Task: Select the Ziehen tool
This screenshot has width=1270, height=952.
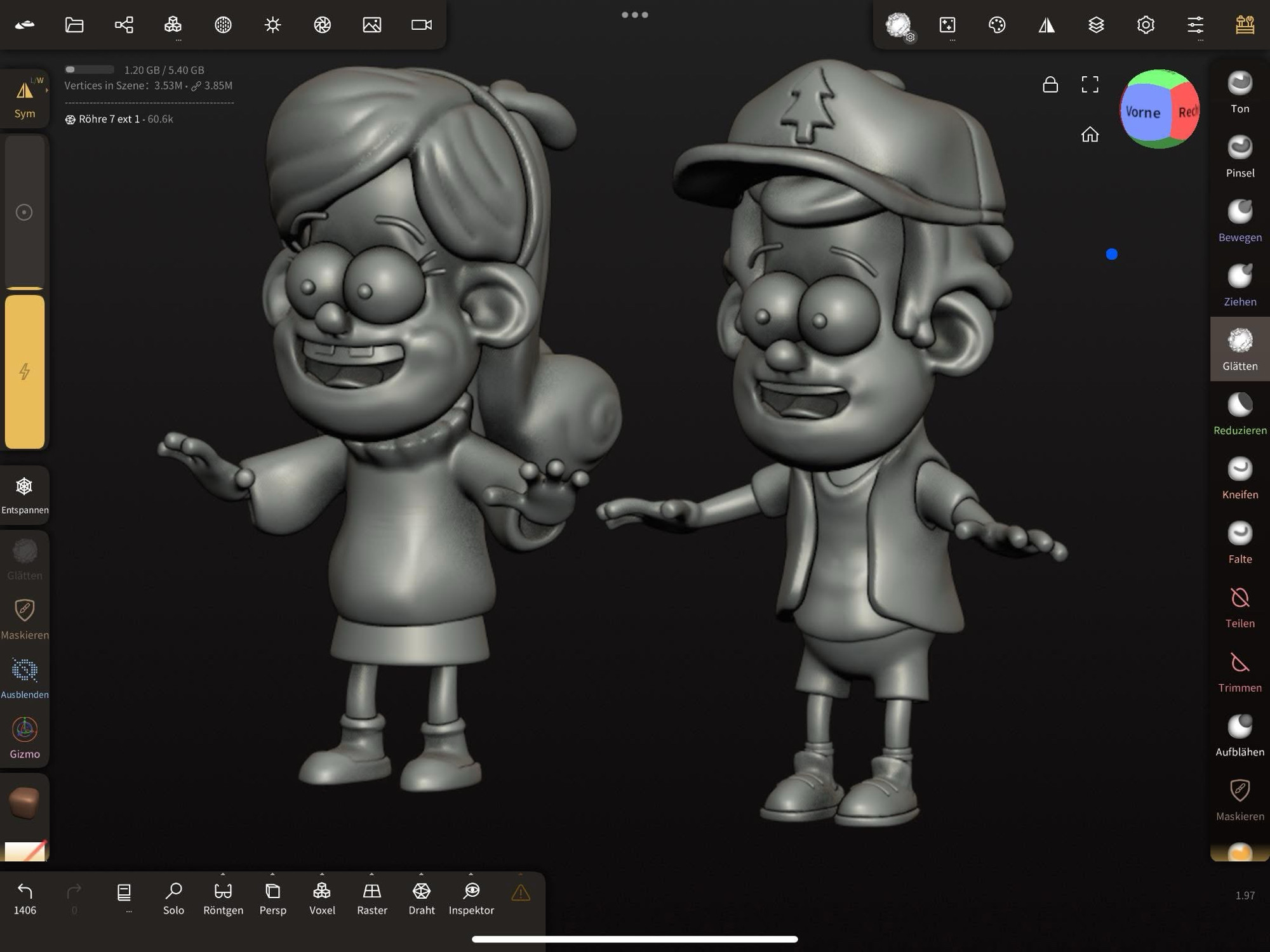Action: [1240, 286]
